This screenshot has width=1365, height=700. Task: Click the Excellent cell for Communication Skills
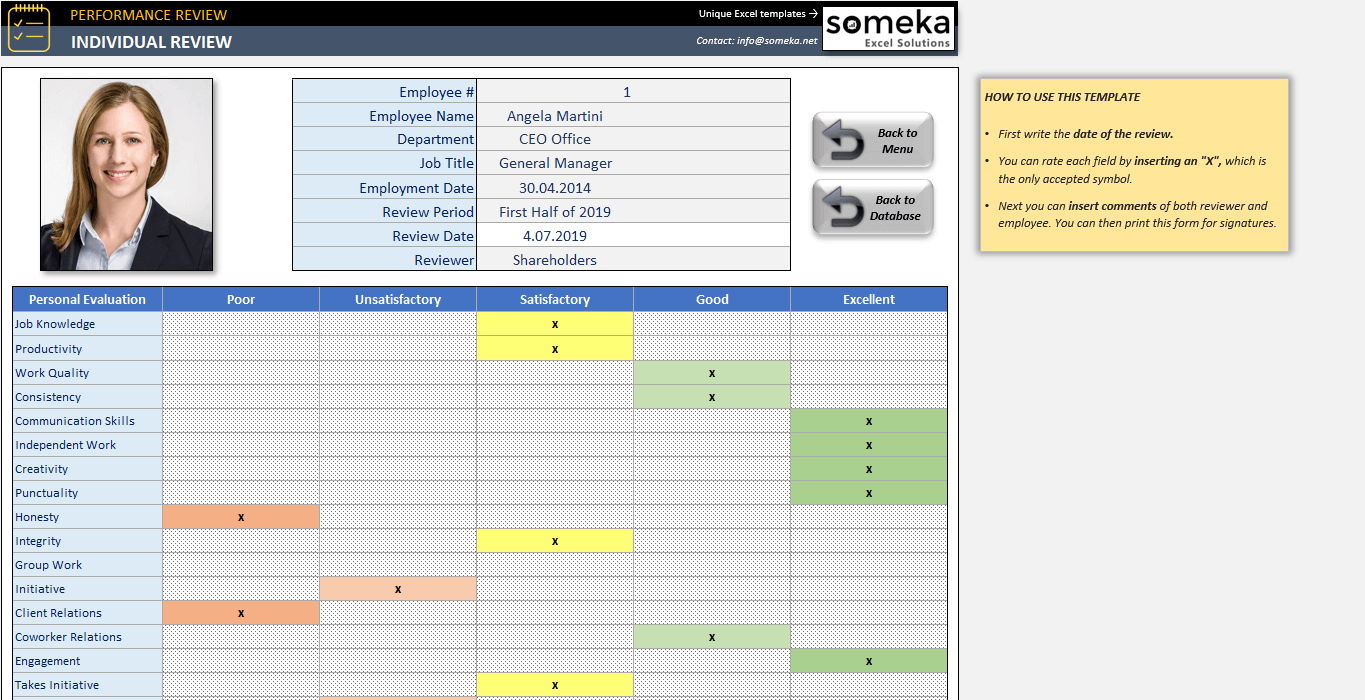869,421
